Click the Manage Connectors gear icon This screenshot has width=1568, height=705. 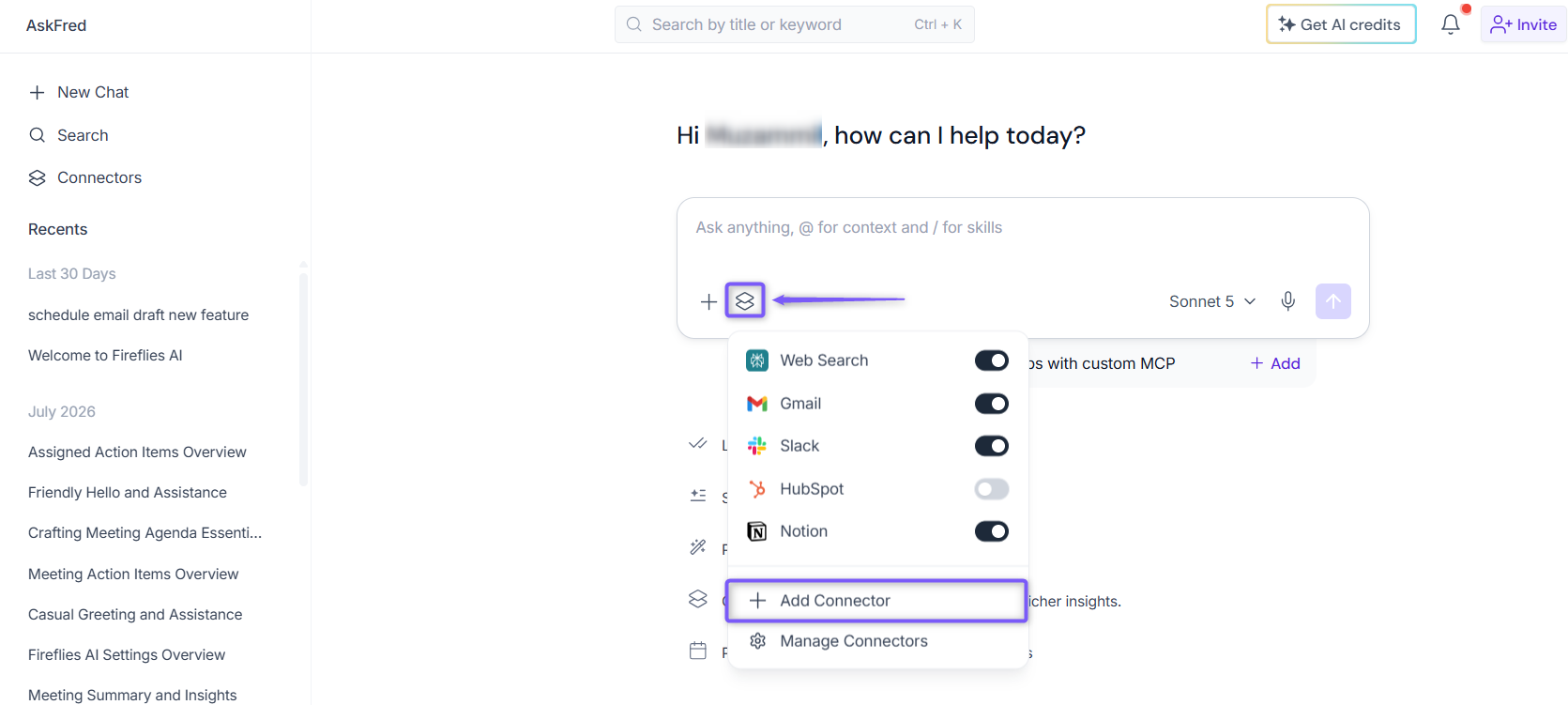757,641
